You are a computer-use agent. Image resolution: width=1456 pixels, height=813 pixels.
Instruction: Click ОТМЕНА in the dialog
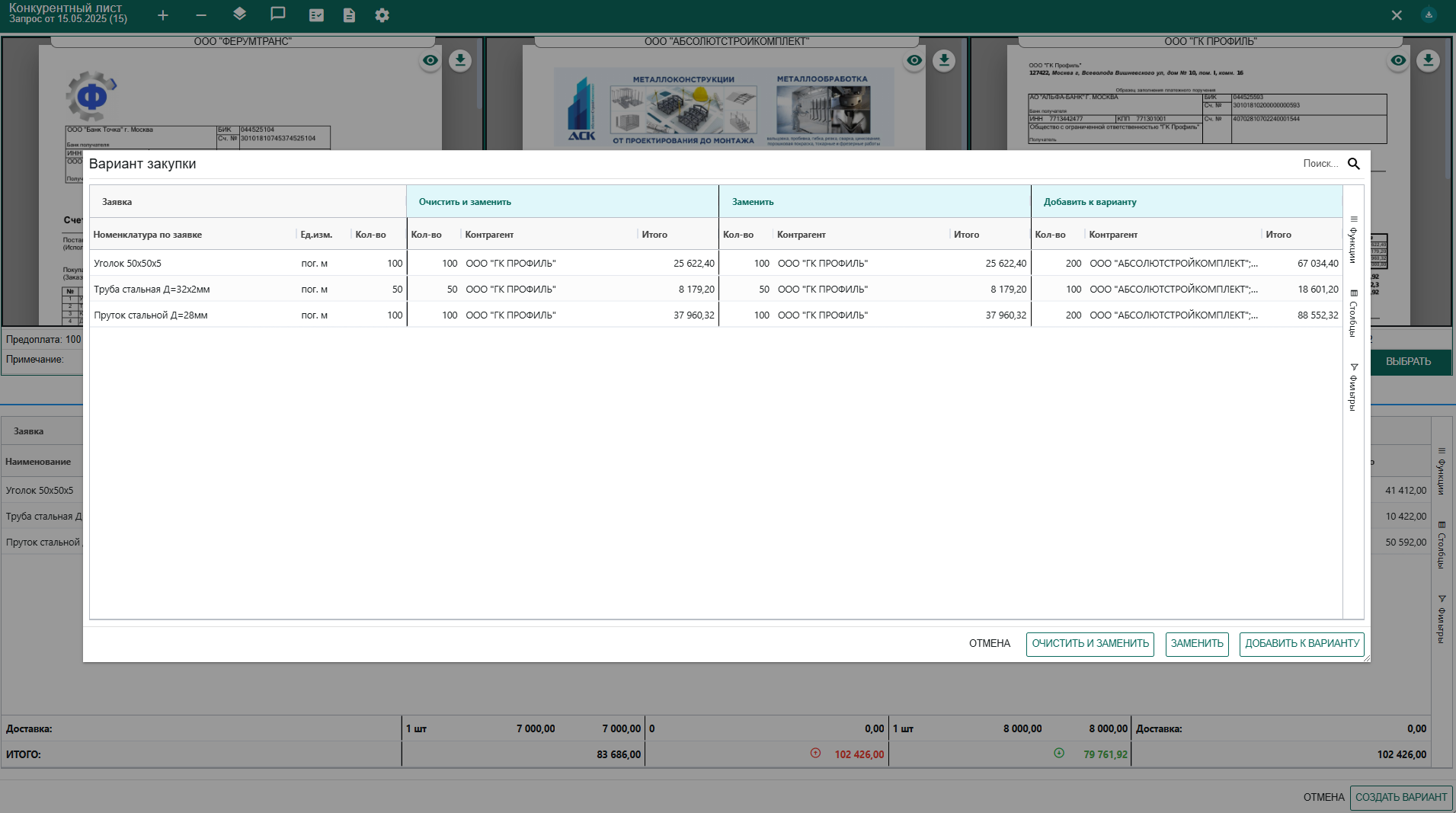coord(990,644)
